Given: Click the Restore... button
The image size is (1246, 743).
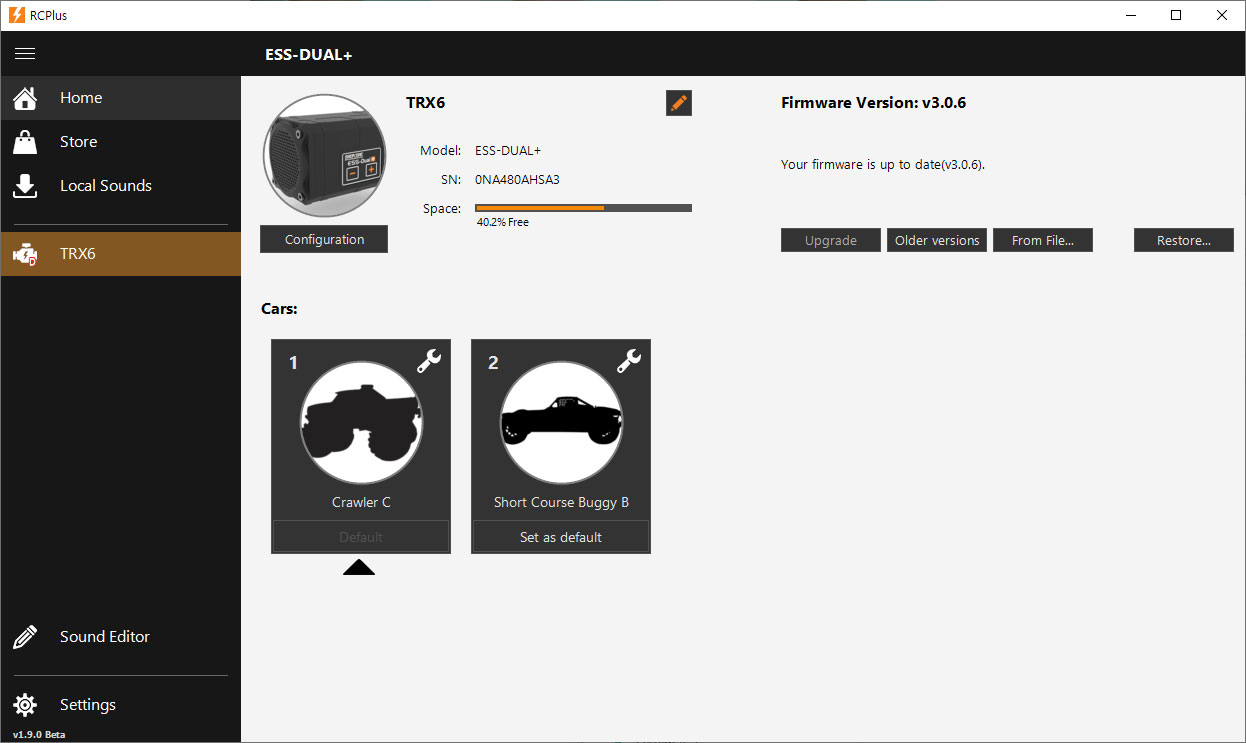Looking at the screenshot, I should (x=1184, y=240).
